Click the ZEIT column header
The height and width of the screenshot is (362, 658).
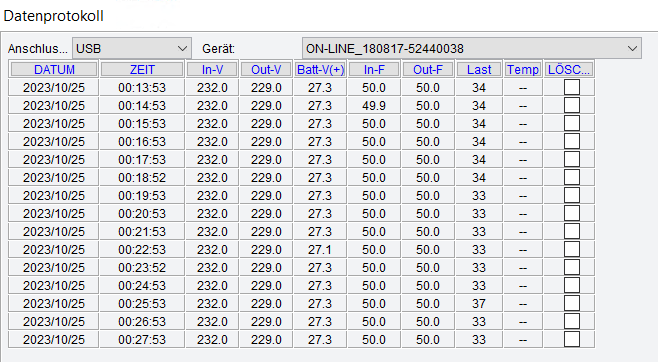[x=142, y=70]
